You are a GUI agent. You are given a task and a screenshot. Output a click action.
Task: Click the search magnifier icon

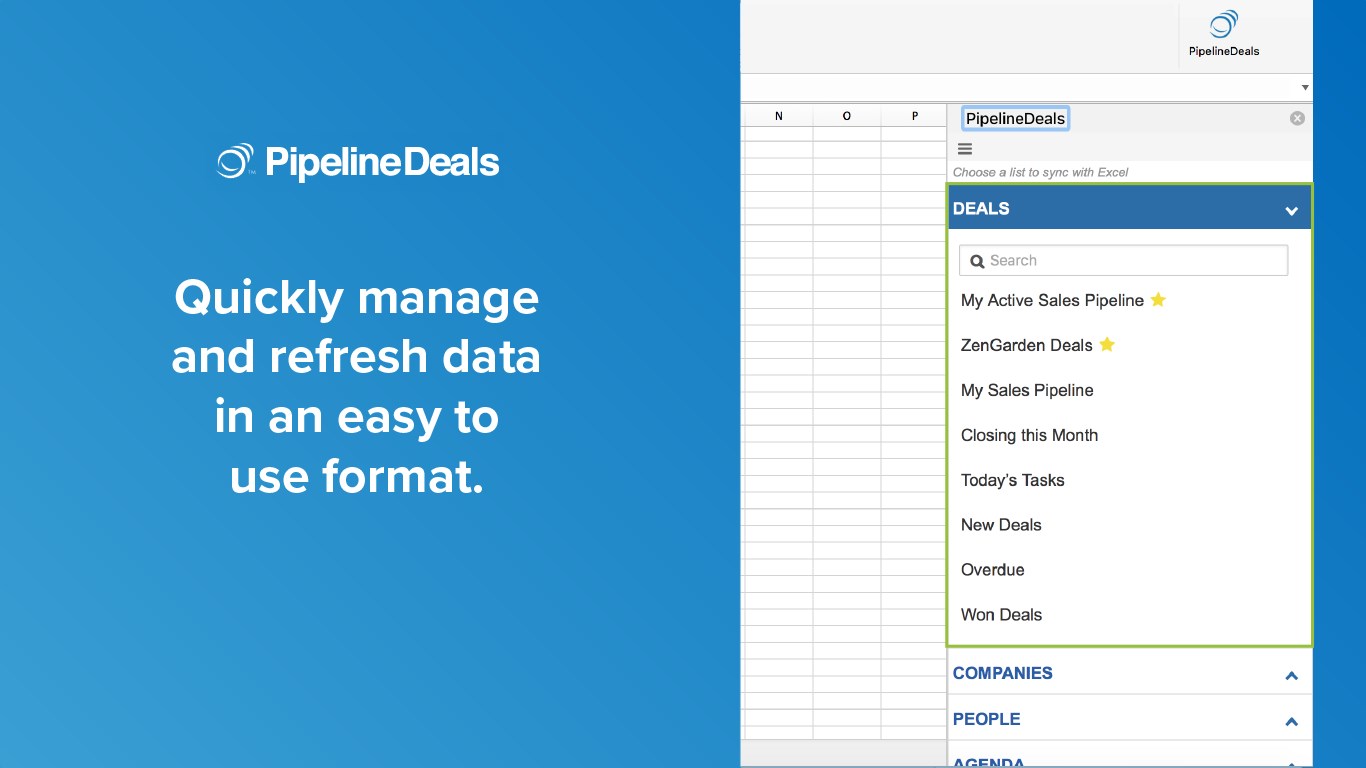(977, 261)
